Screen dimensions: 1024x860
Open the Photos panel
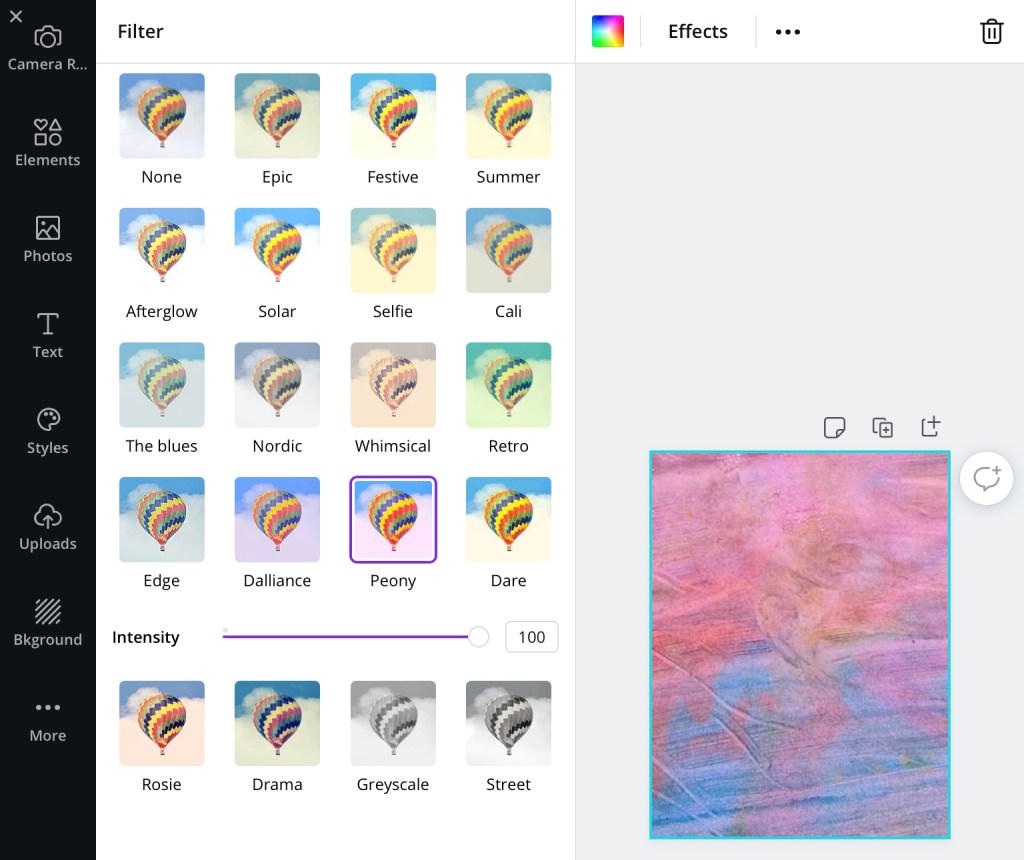click(x=47, y=239)
